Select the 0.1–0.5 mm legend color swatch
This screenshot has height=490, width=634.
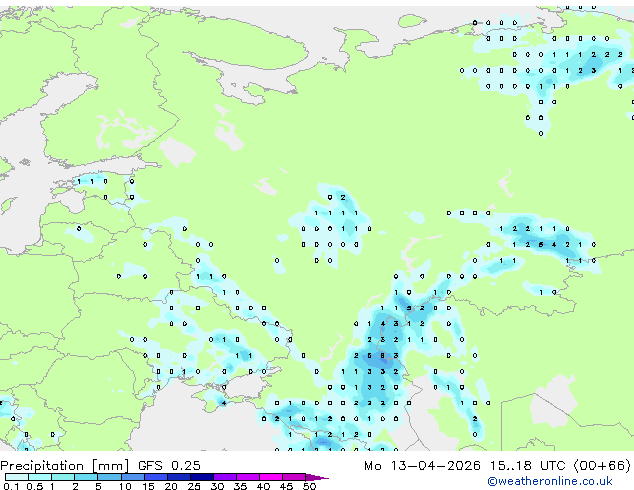17,477
